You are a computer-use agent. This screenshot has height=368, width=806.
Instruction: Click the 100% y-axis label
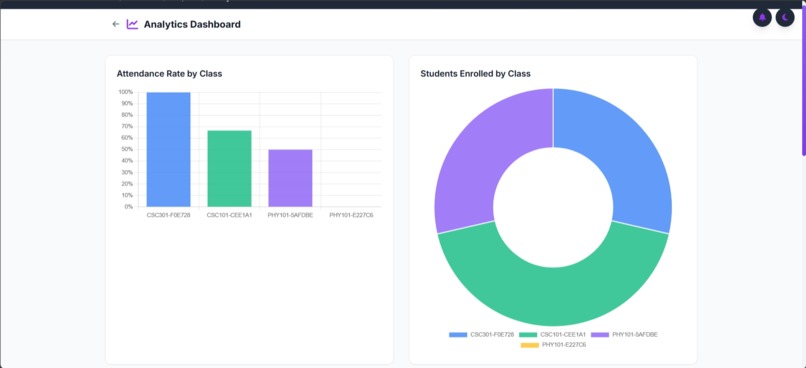(125, 92)
